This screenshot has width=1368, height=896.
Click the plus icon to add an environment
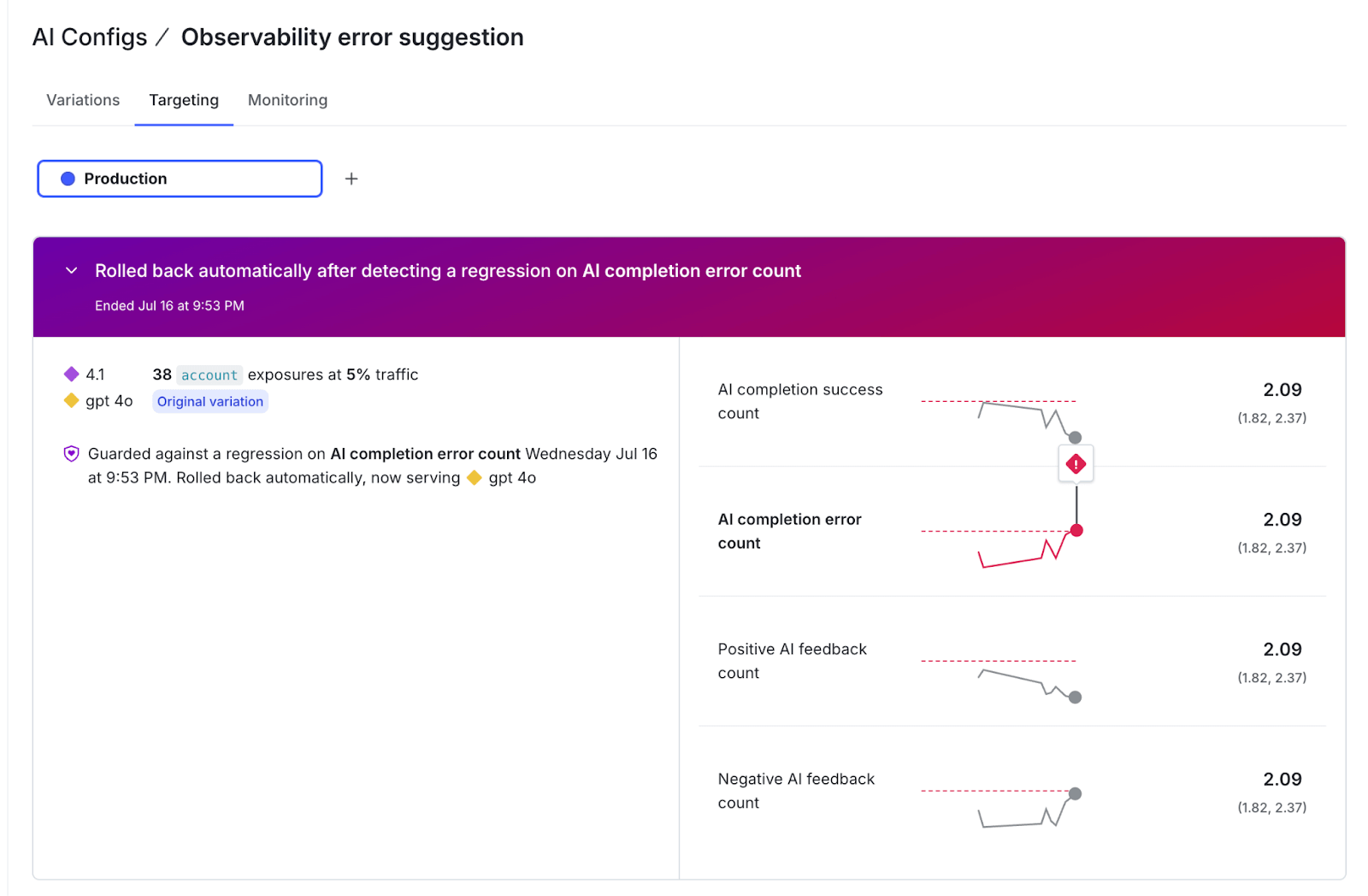click(351, 179)
